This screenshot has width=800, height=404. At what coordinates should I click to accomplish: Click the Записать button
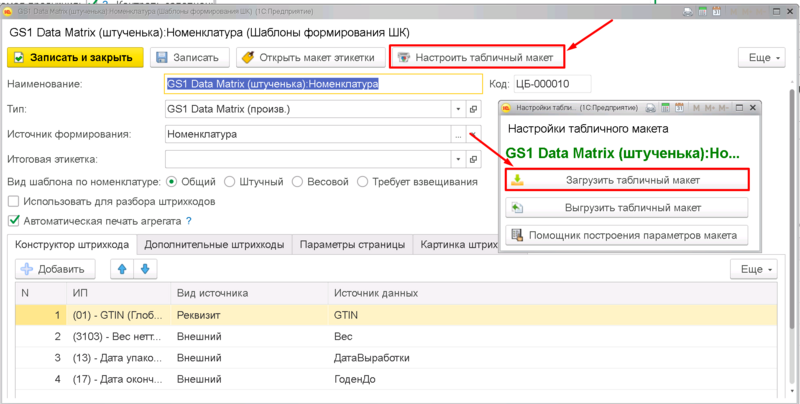tap(190, 58)
